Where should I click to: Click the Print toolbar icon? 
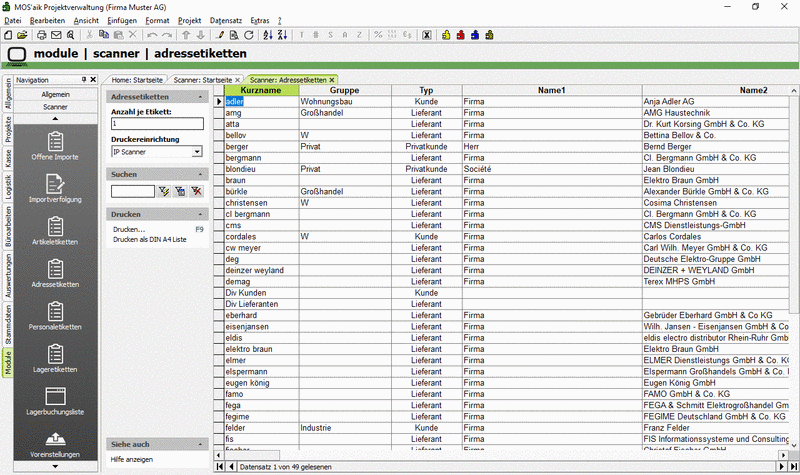[42, 35]
